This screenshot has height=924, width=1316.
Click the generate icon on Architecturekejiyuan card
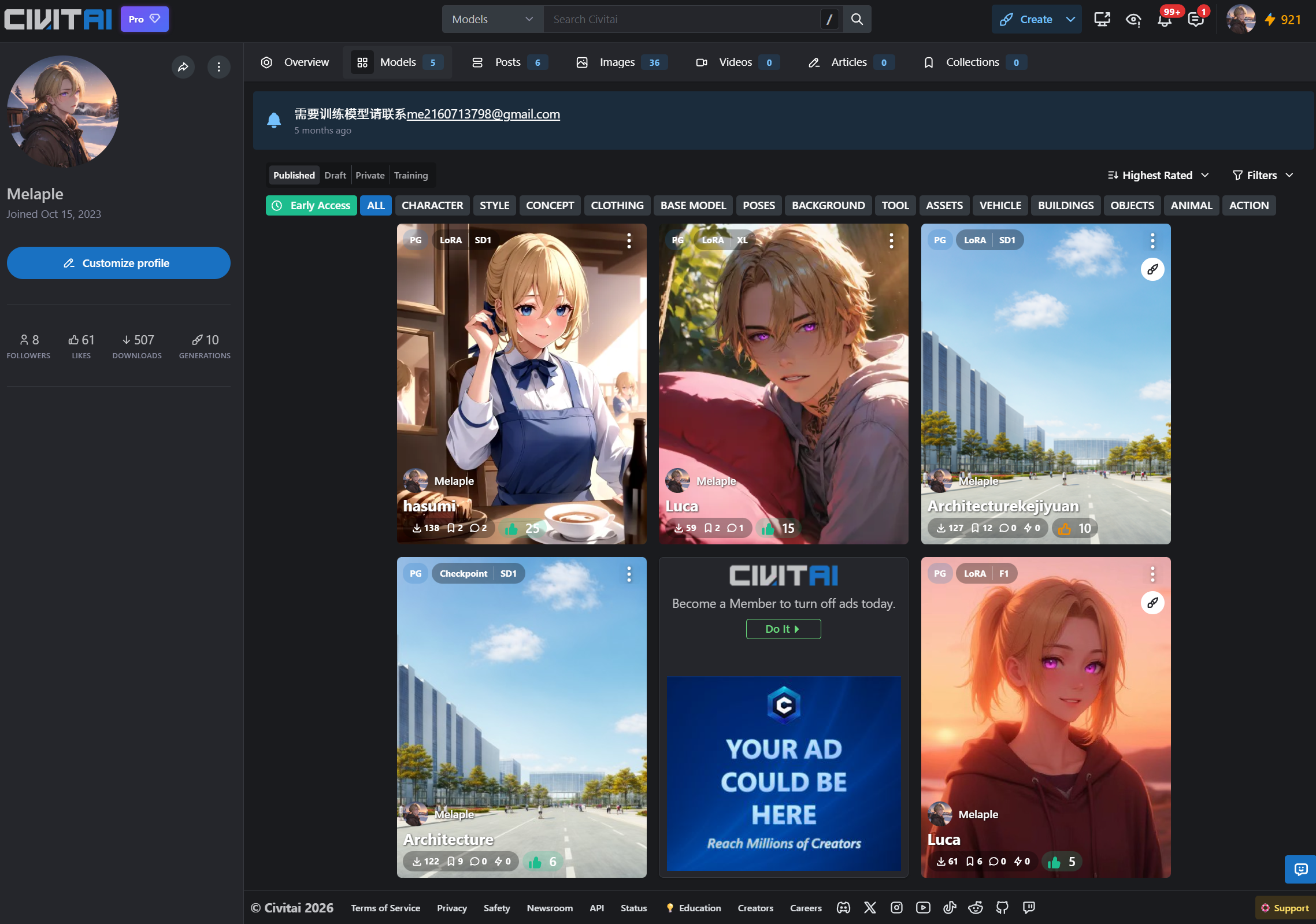pyautogui.click(x=1152, y=269)
